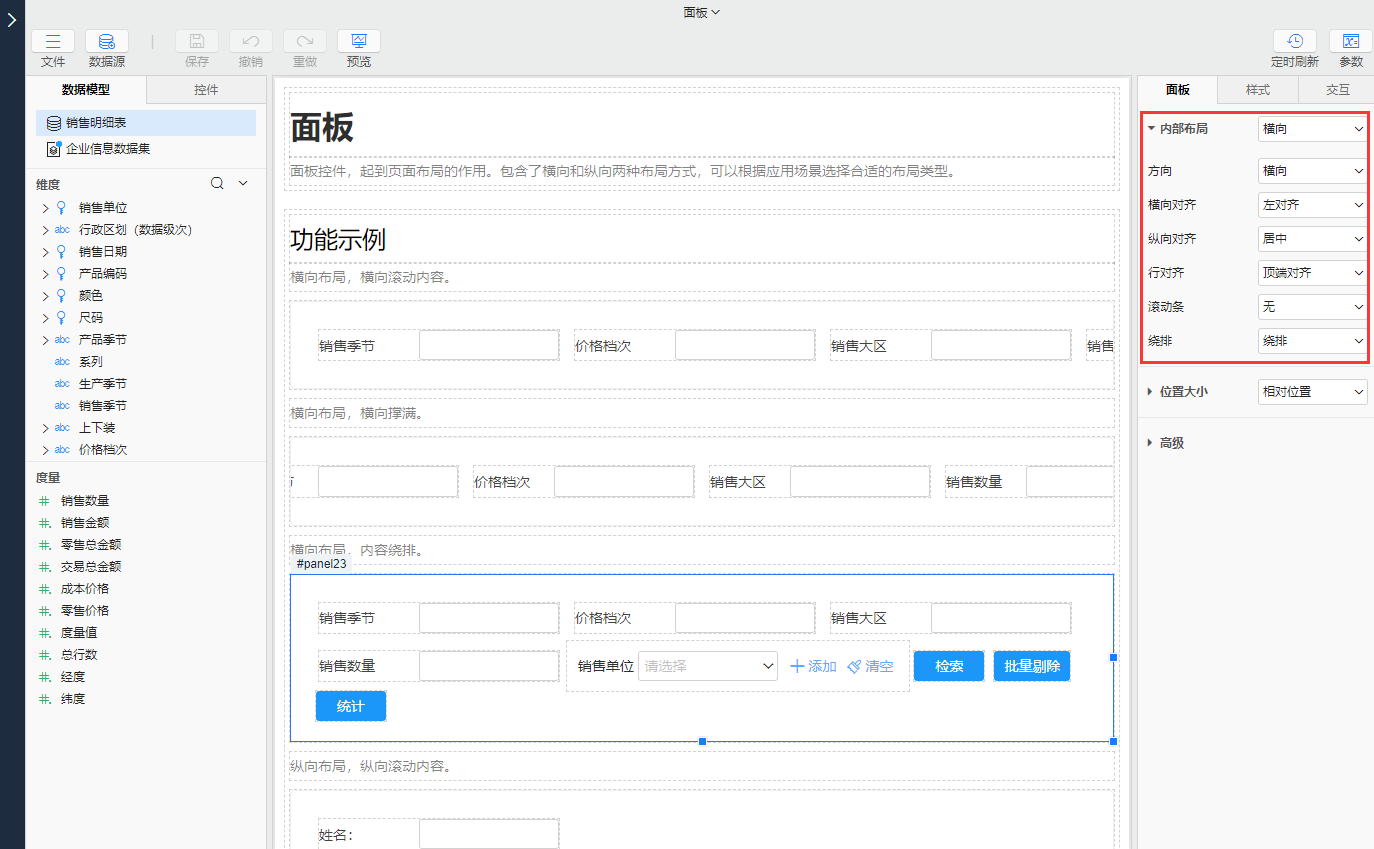Click the 预览 preview icon
The height and width of the screenshot is (849, 1374).
pos(358,42)
